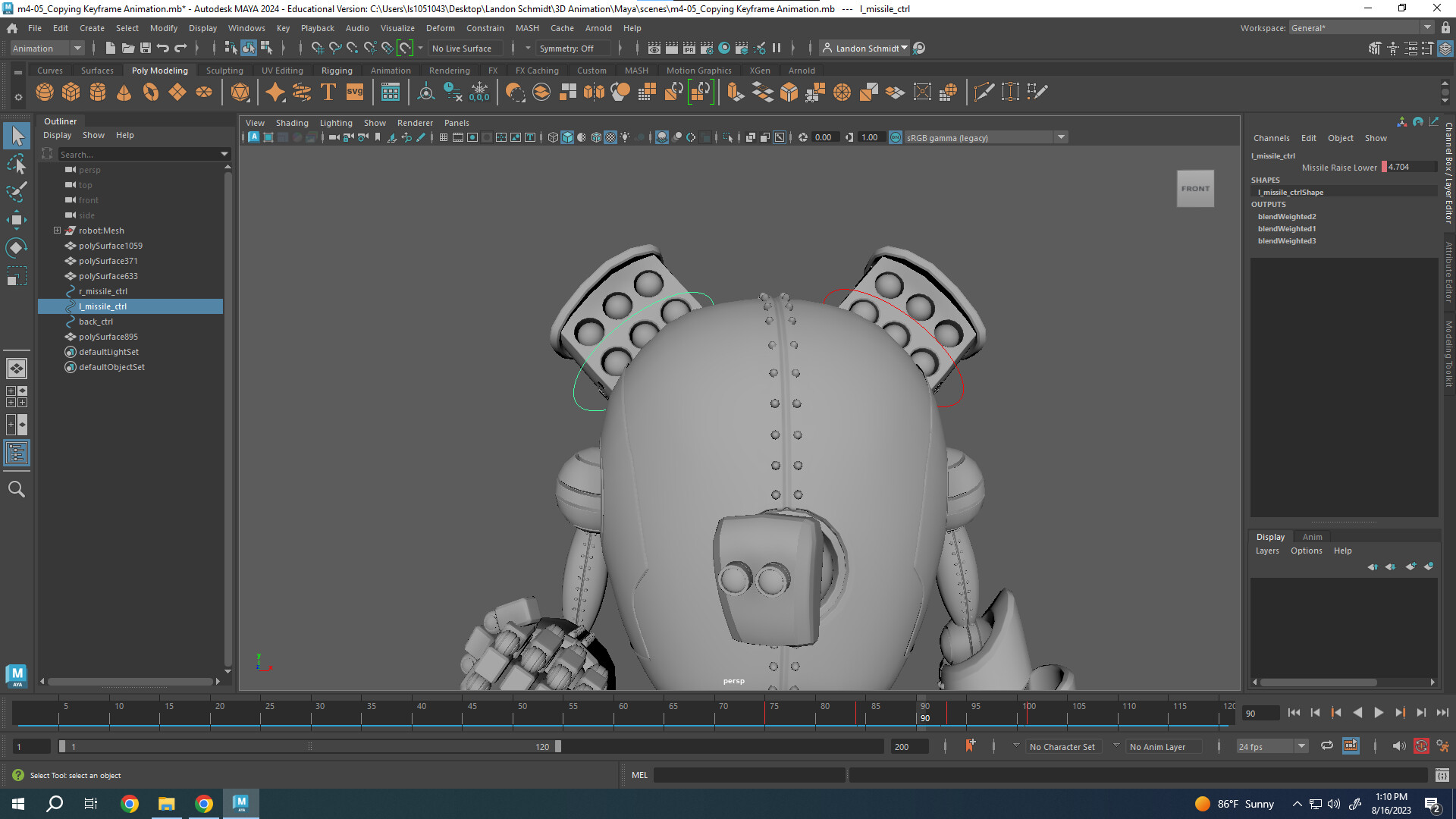Image resolution: width=1456 pixels, height=819 pixels.
Task: Mute playback audio with the speaker icon
Action: point(1399,746)
